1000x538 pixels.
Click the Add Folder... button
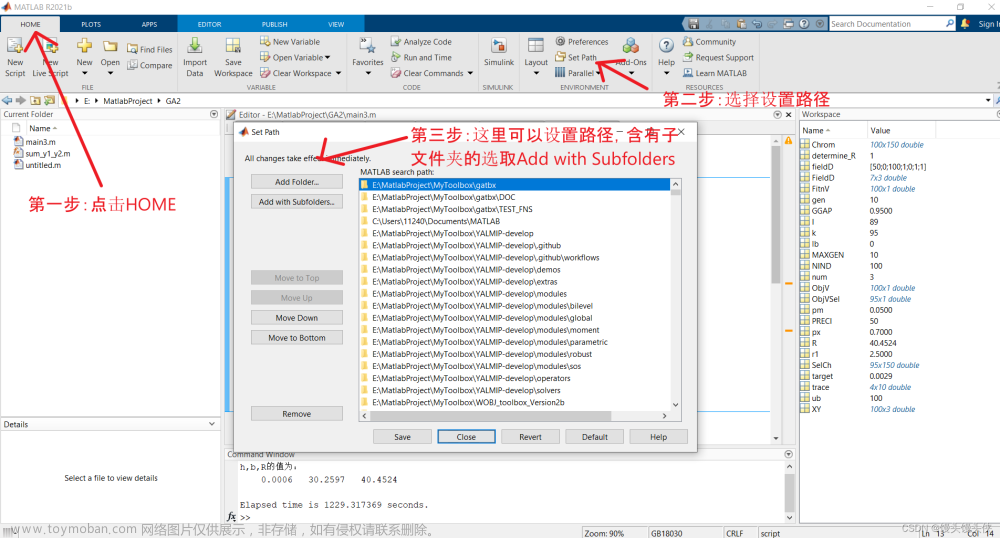[x=297, y=182]
